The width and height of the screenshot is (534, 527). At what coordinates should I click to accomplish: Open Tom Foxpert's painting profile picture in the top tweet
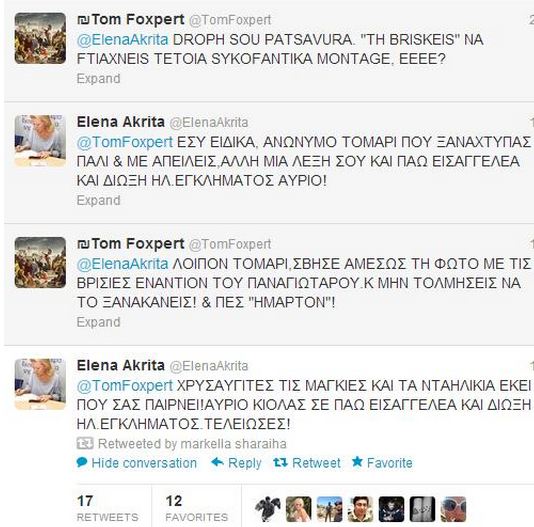click(x=40, y=38)
